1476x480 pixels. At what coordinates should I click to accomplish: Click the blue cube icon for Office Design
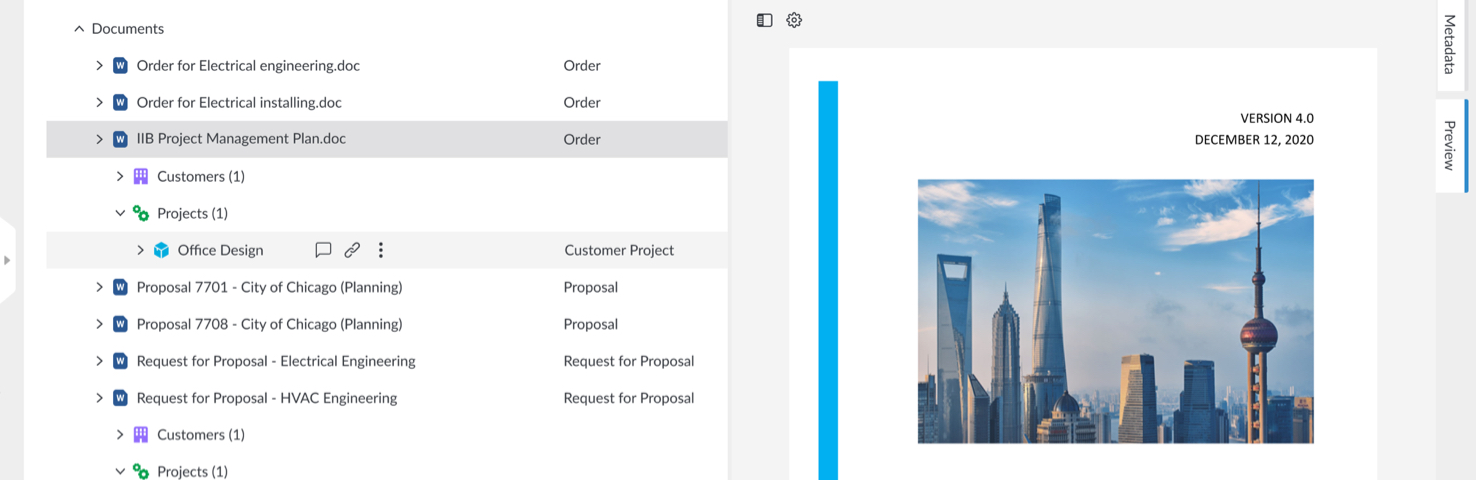(x=161, y=250)
